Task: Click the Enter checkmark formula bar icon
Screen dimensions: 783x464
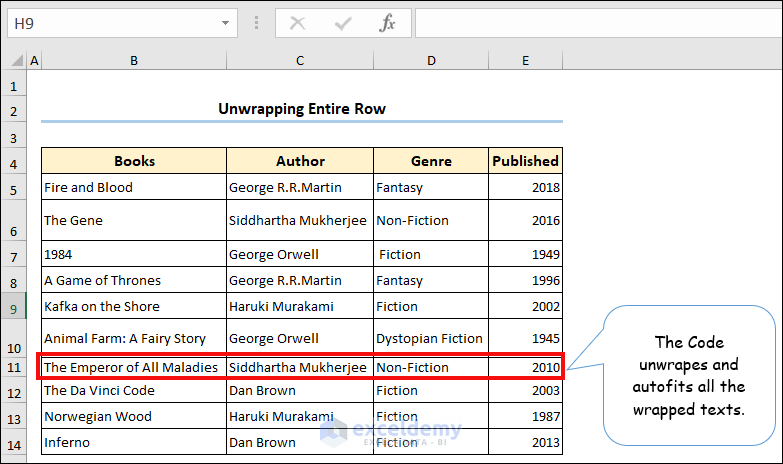Action: point(343,23)
